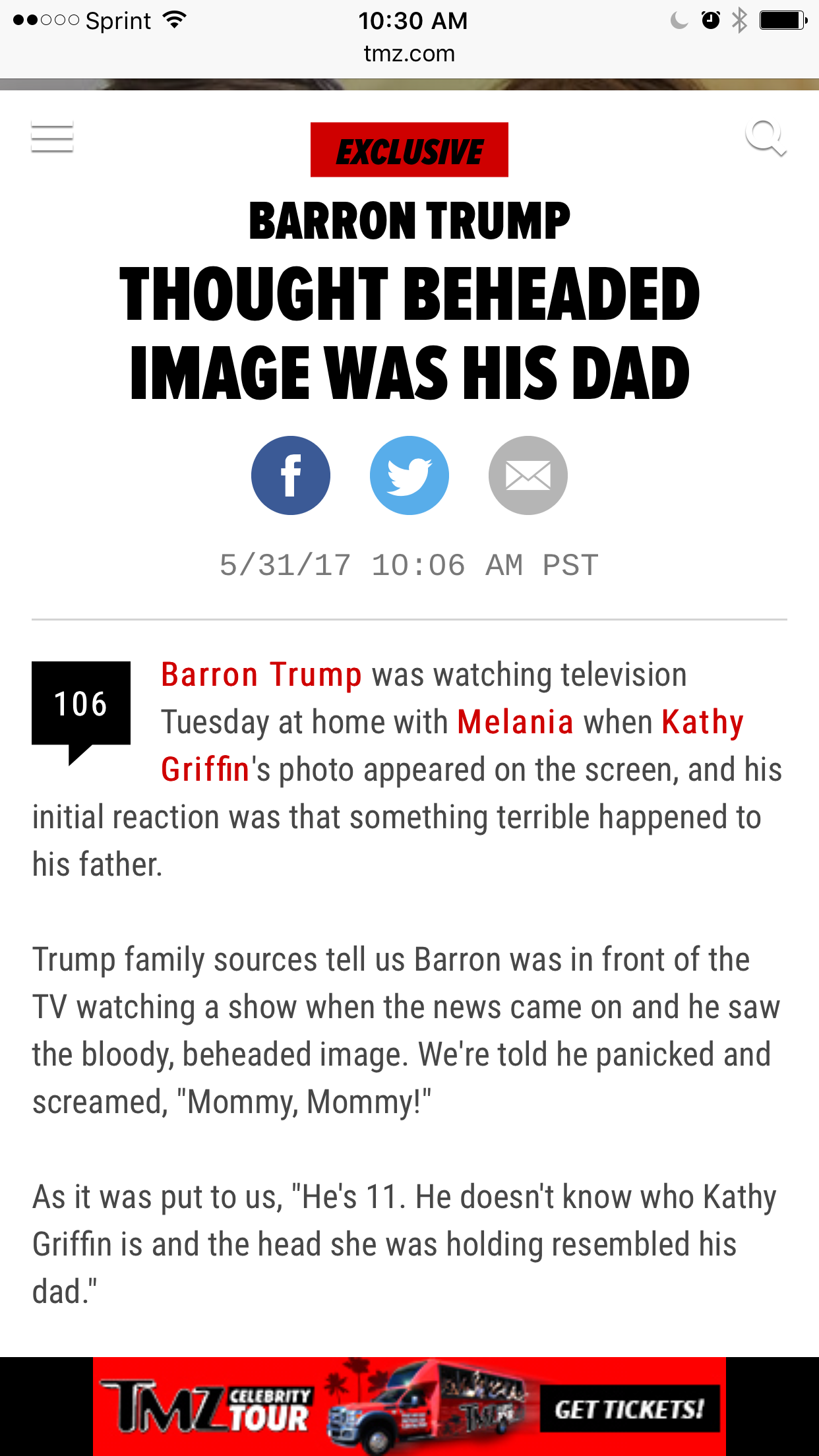Image resolution: width=819 pixels, height=1456 pixels.
Task: Open the hamburger navigation menu
Action: coord(52,137)
